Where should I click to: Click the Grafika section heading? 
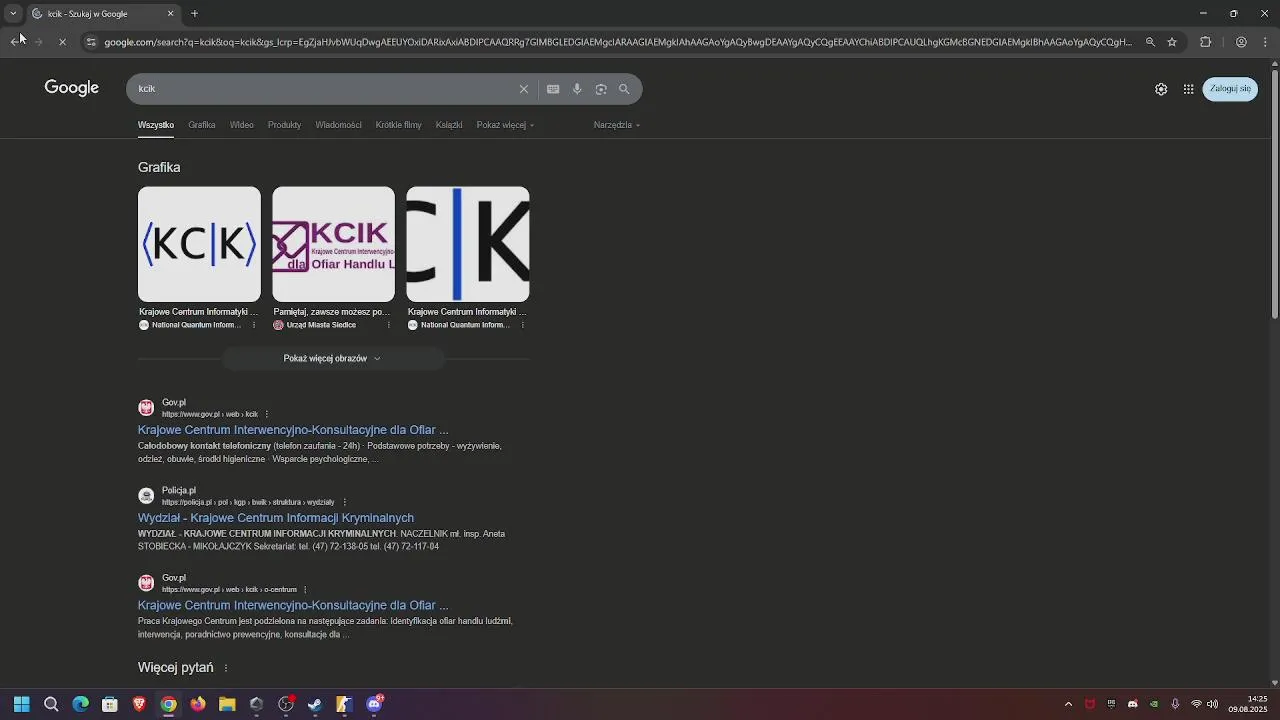pos(159,167)
